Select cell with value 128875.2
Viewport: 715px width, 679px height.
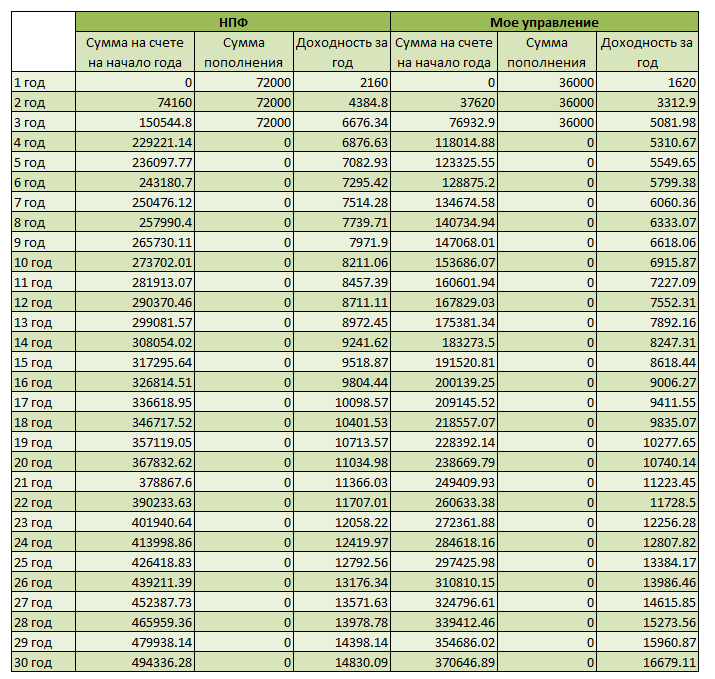[444, 182]
